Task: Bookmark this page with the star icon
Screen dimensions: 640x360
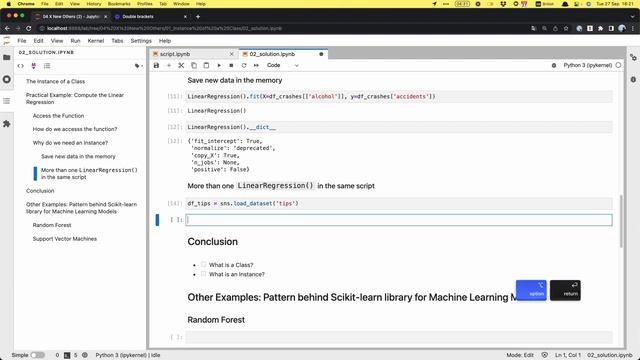Action: point(566,28)
